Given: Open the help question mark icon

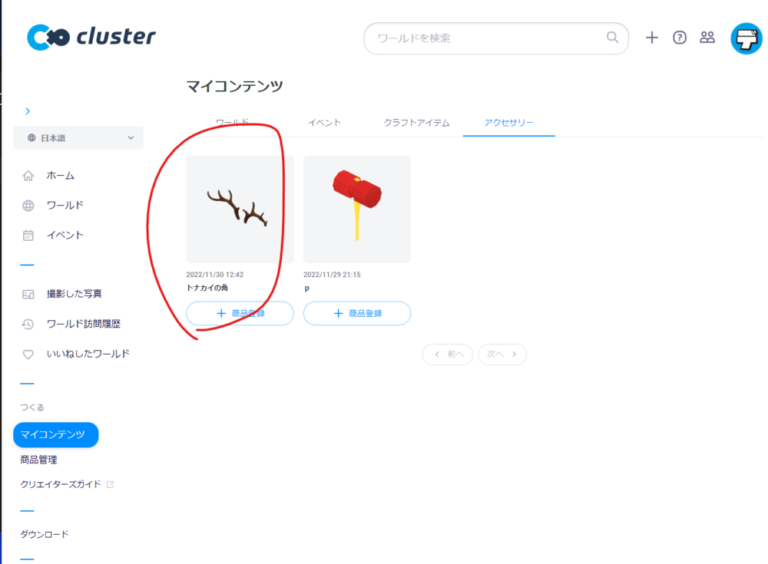Looking at the screenshot, I should 679,38.
